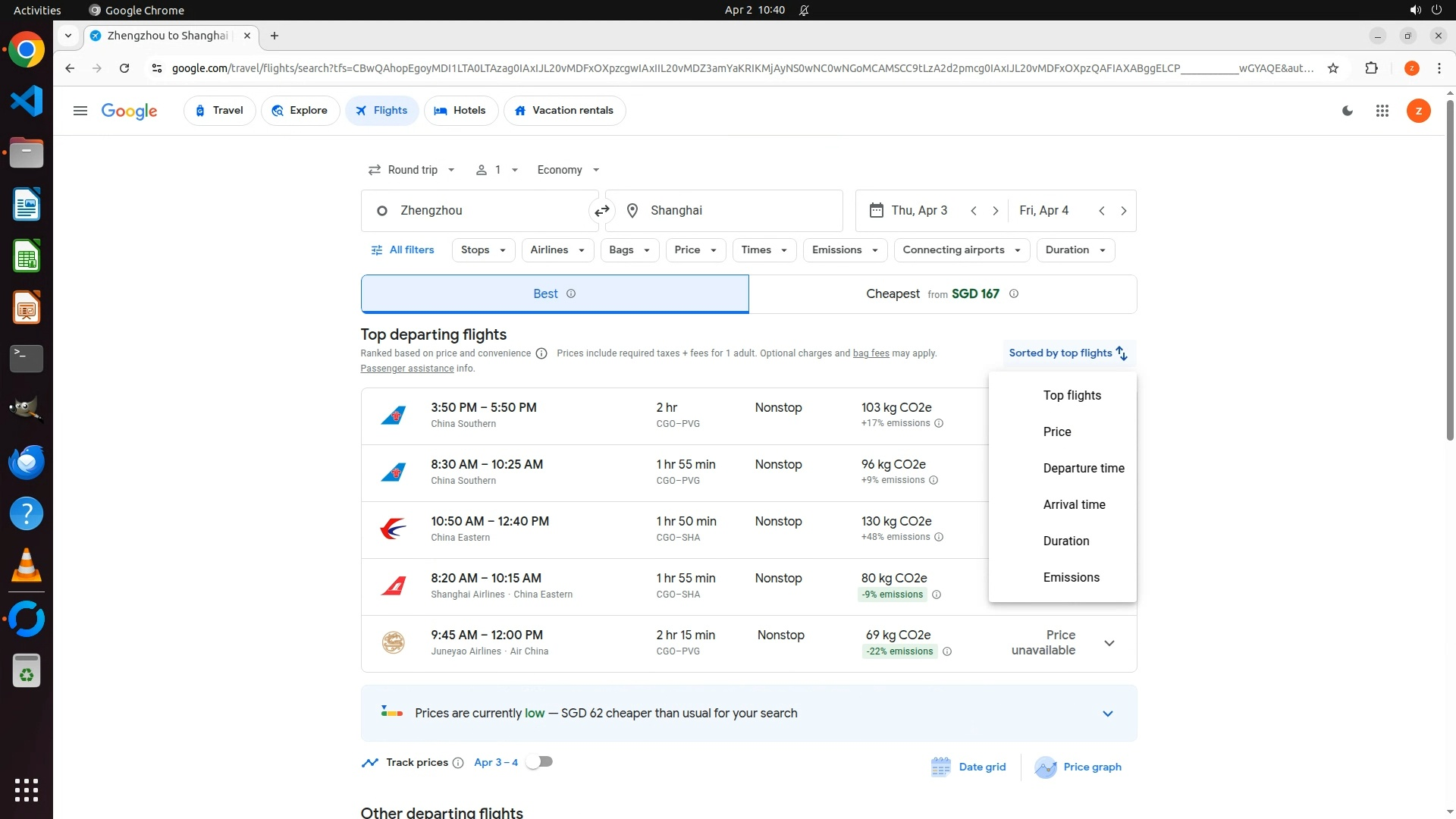Screen dimensions: 1456x819
Task: Open Price graph view
Action: click(1078, 767)
